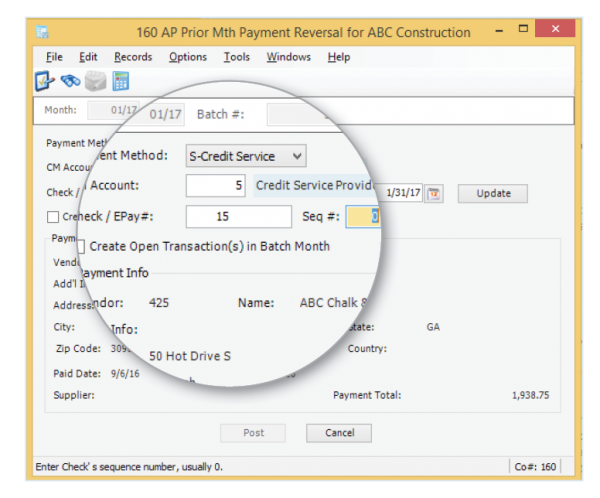Close the Payment Reversal window
The height and width of the screenshot is (498, 600).
[555, 29]
